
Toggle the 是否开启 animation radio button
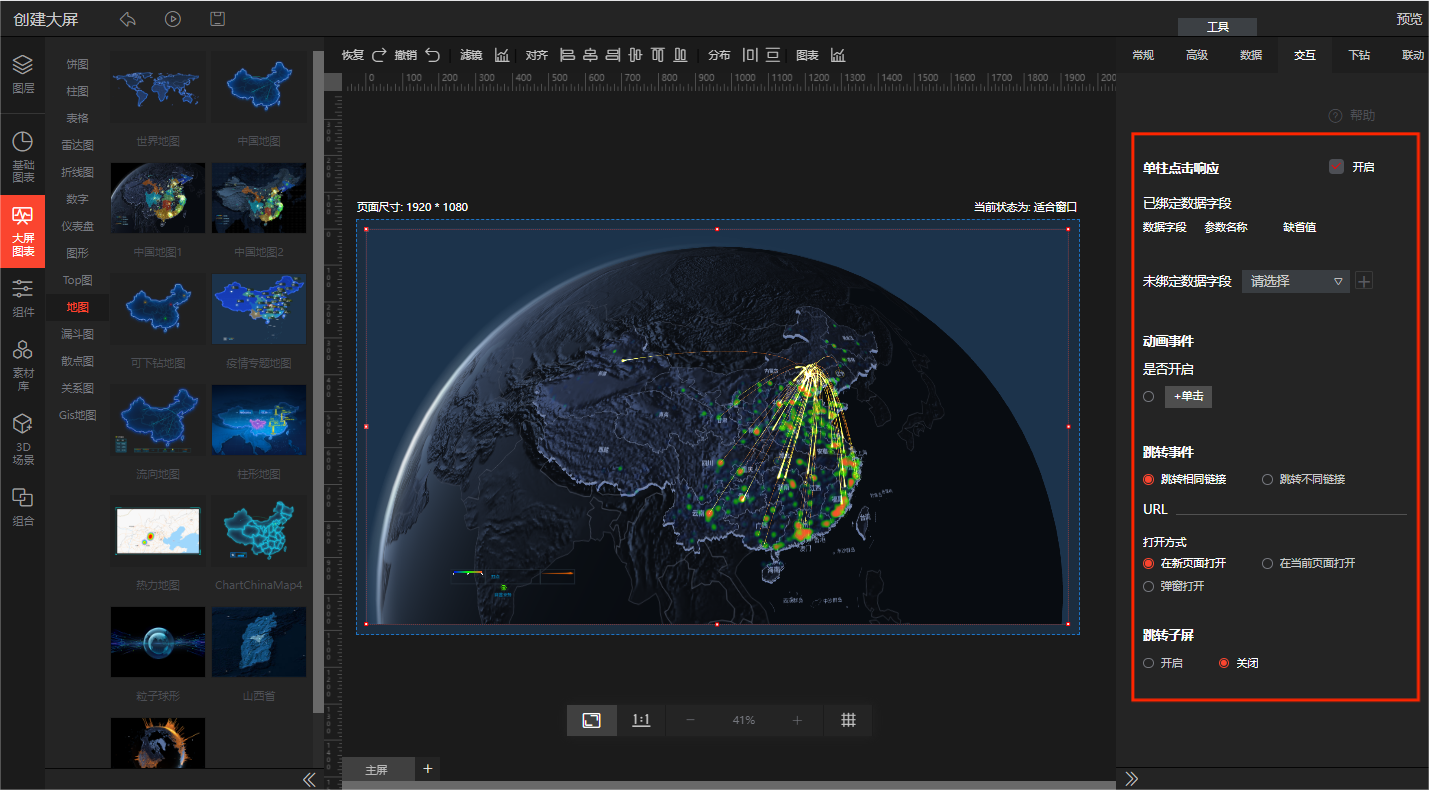point(1149,397)
